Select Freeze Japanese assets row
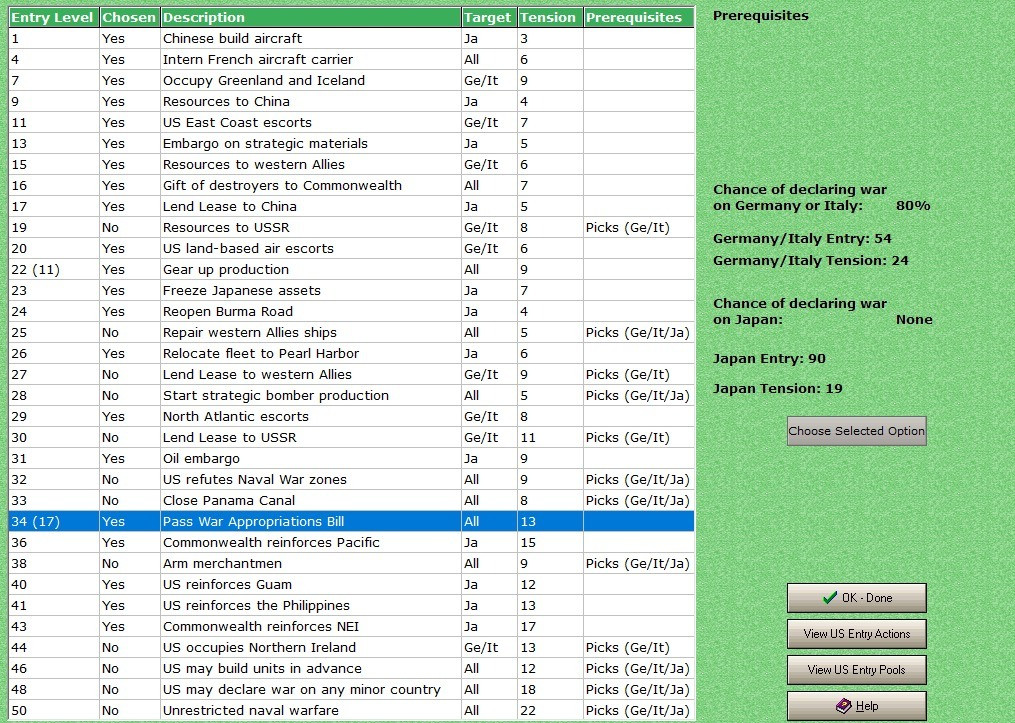Screen dimensions: 1015x723 351,291
